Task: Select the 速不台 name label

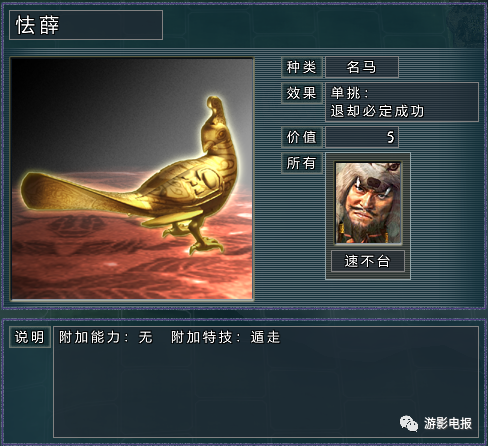Action: (x=368, y=261)
